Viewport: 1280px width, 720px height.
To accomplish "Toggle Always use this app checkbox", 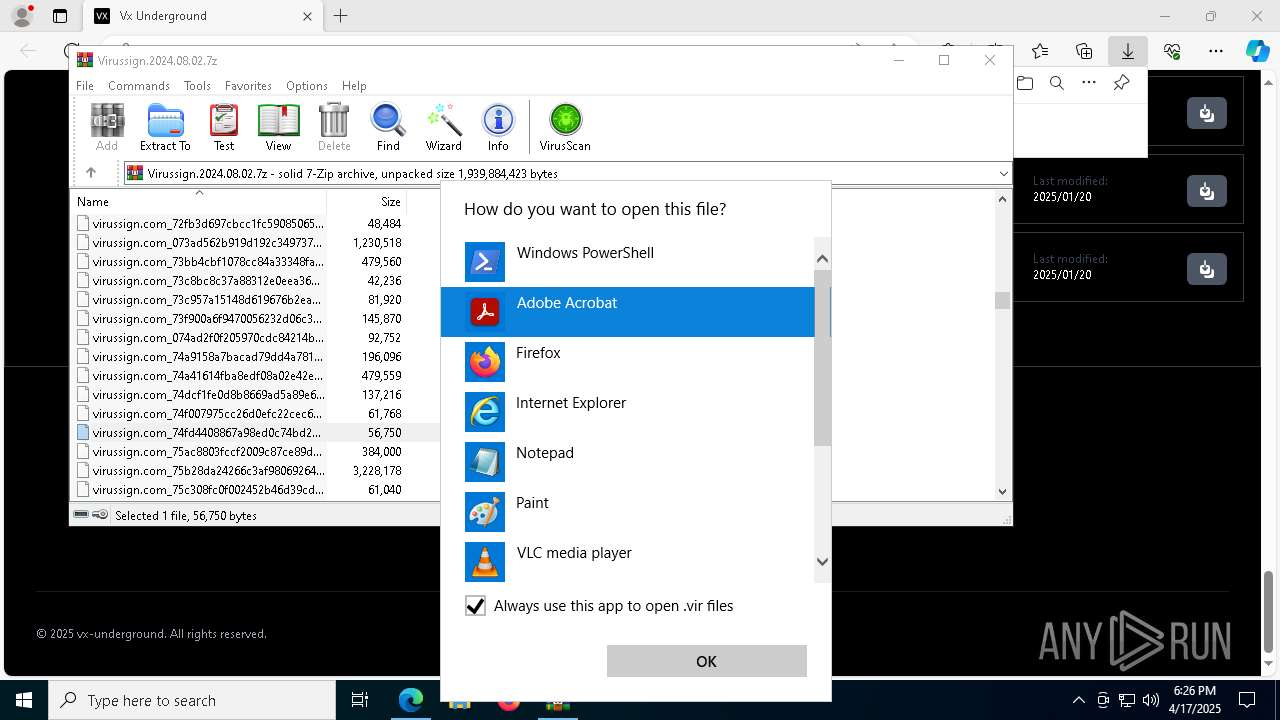I will [x=475, y=606].
